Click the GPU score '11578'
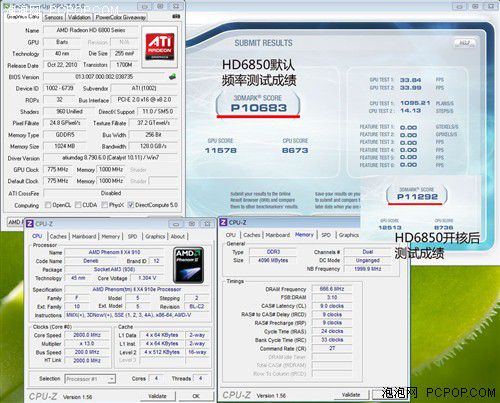500x403 pixels. coord(221,151)
